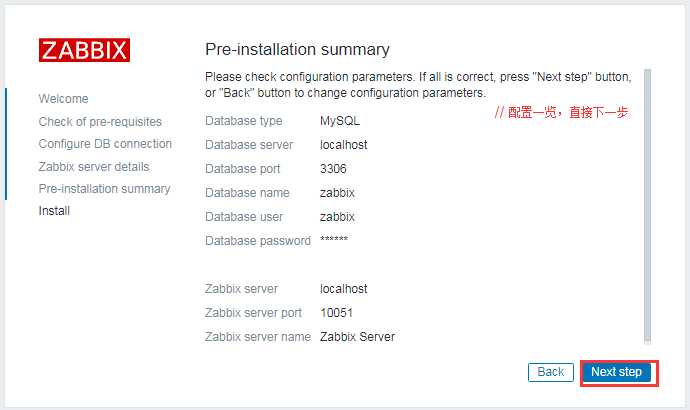
Task: Select the Welcome step in sidebar
Action: pyautogui.click(x=63, y=99)
